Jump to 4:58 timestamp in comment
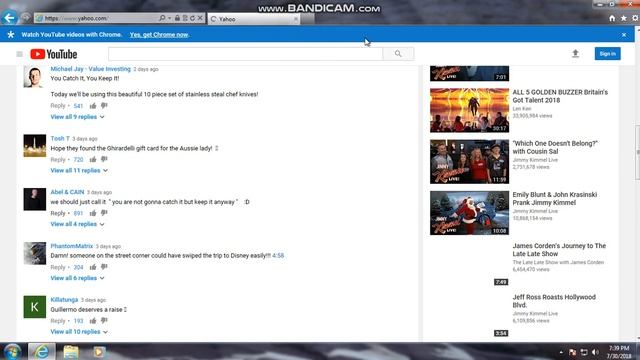This screenshot has height=360, width=640. point(278,256)
